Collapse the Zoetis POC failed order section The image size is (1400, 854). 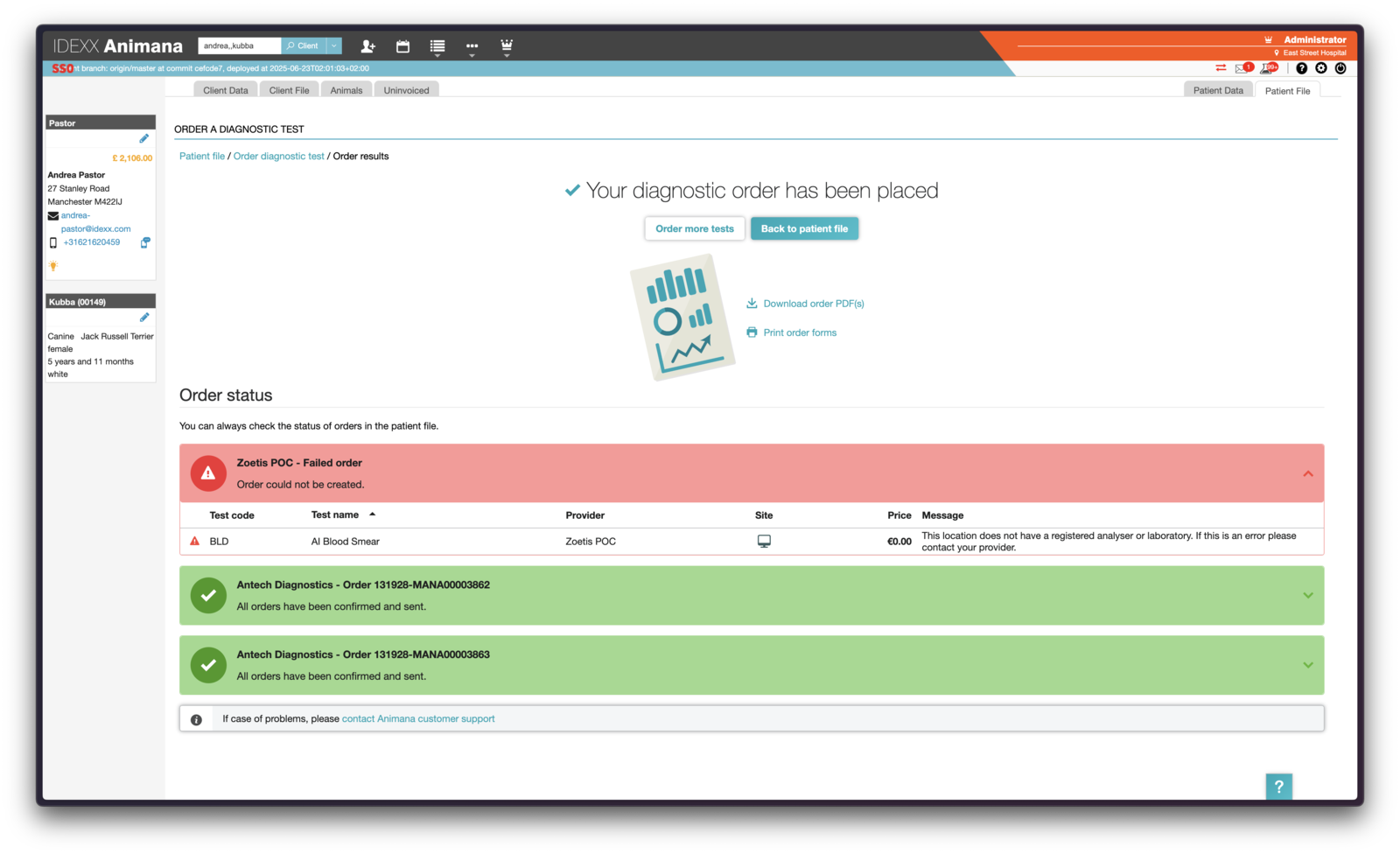coord(1308,473)
